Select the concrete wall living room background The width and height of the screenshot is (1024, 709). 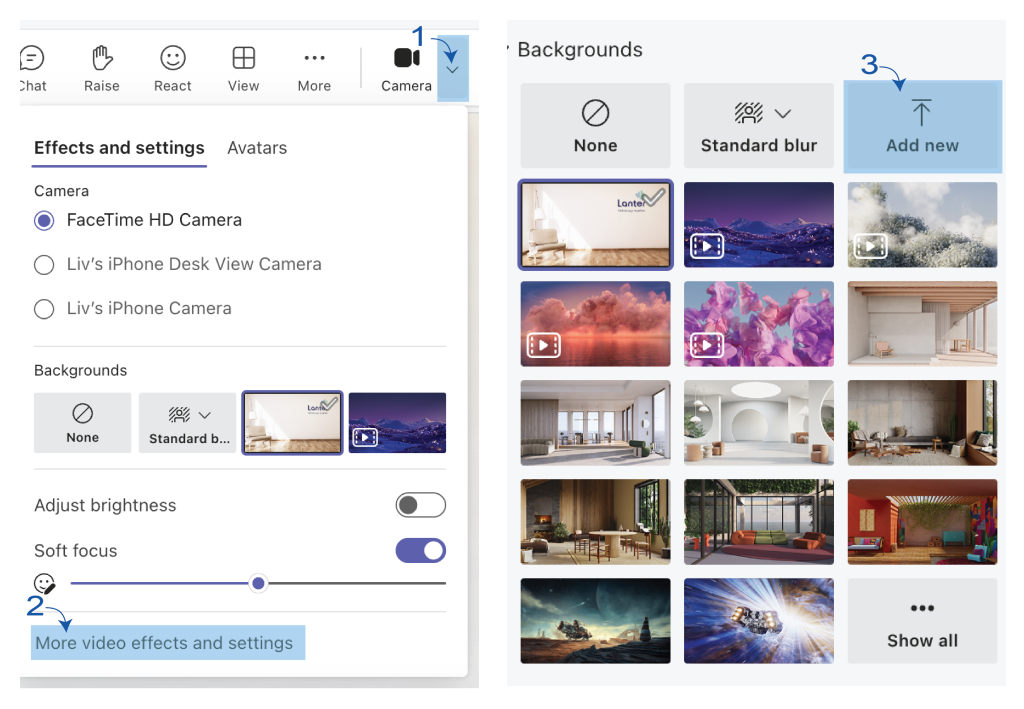(922, 423)
